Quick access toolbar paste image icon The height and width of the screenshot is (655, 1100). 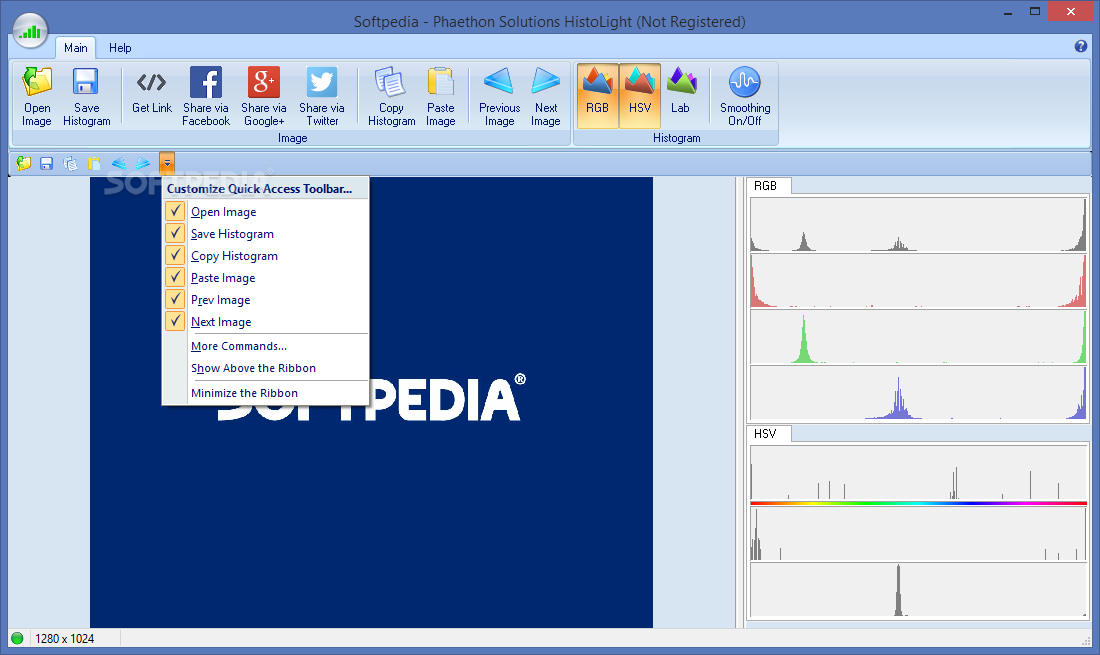click(94, 163)
